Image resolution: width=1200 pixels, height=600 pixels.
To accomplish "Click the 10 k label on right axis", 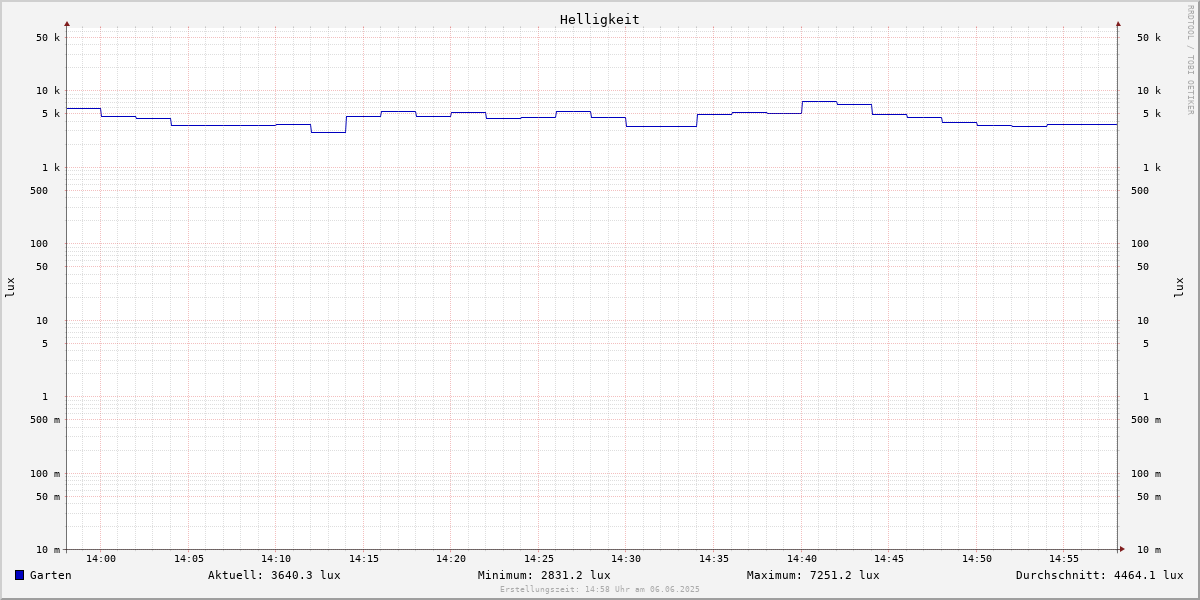I will pos(1149,91).
